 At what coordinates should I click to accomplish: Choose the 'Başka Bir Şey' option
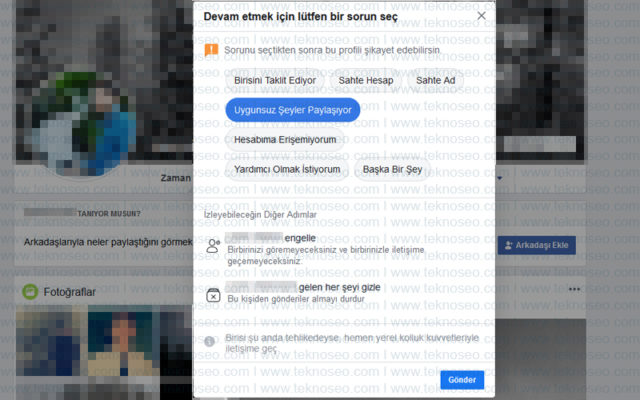pos(392,169)
